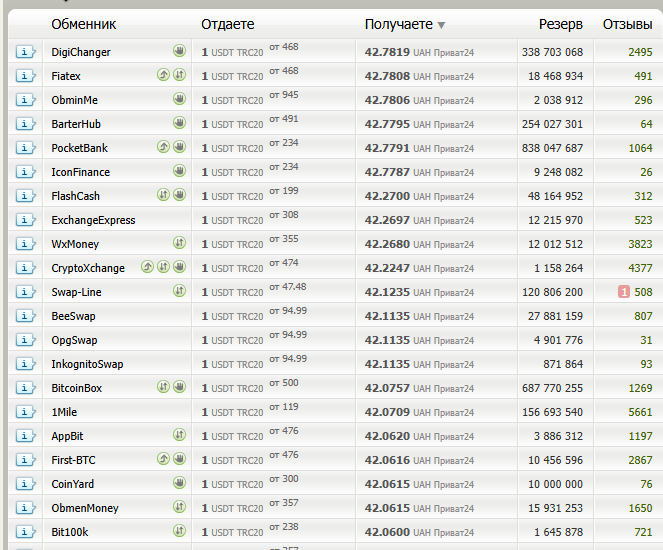Open the 2495 reviews of DigiChanger
Screen dimensions: 663x550
[x=640, y=52]
